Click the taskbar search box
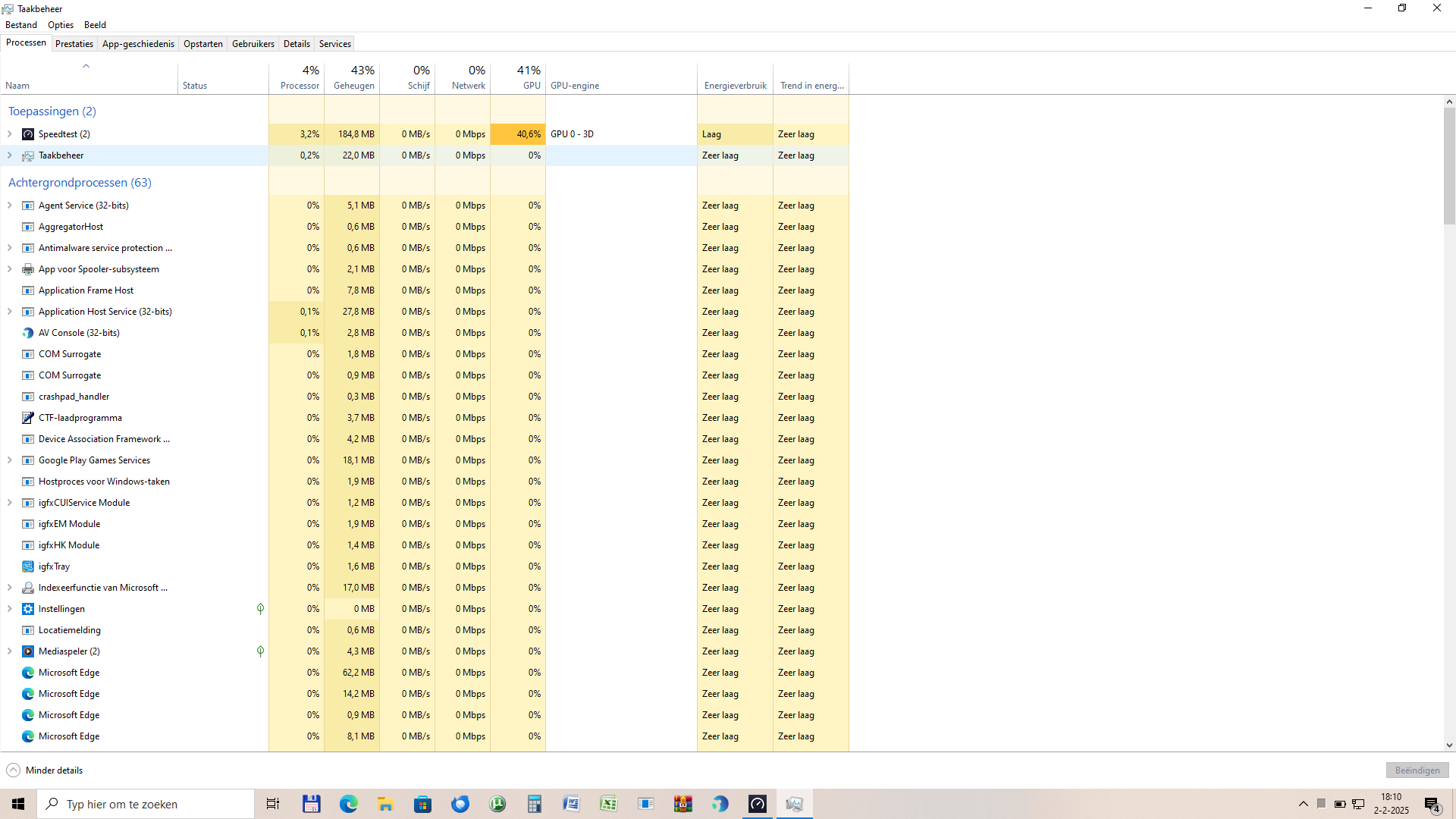The width and height of the screenshot is (1456, 819). [146, 804]
